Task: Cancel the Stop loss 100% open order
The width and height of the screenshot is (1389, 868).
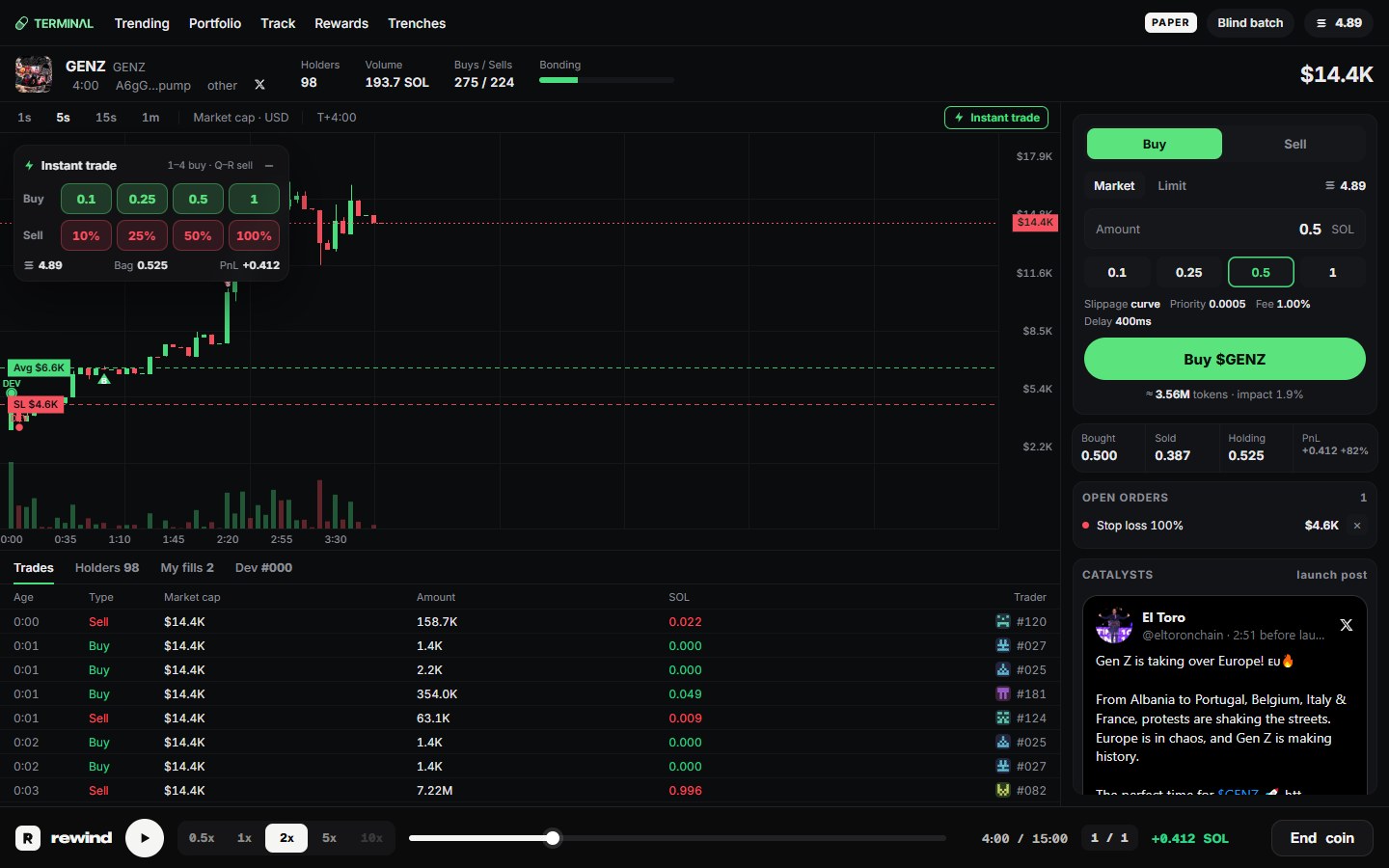Action: click(x=1357, y=526)
